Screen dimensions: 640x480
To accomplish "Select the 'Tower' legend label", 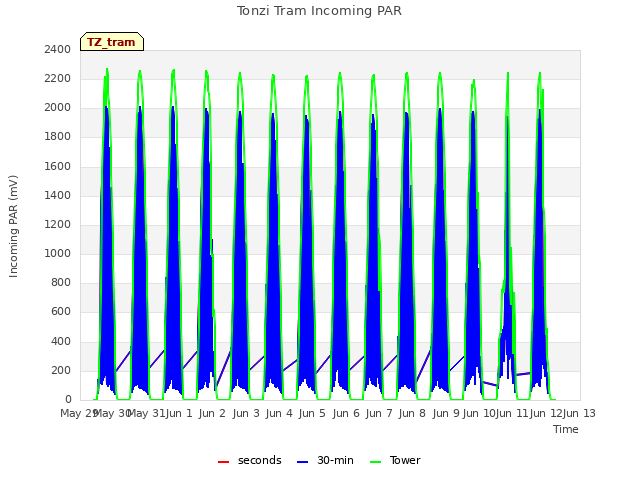I will [x=405, y=460].
